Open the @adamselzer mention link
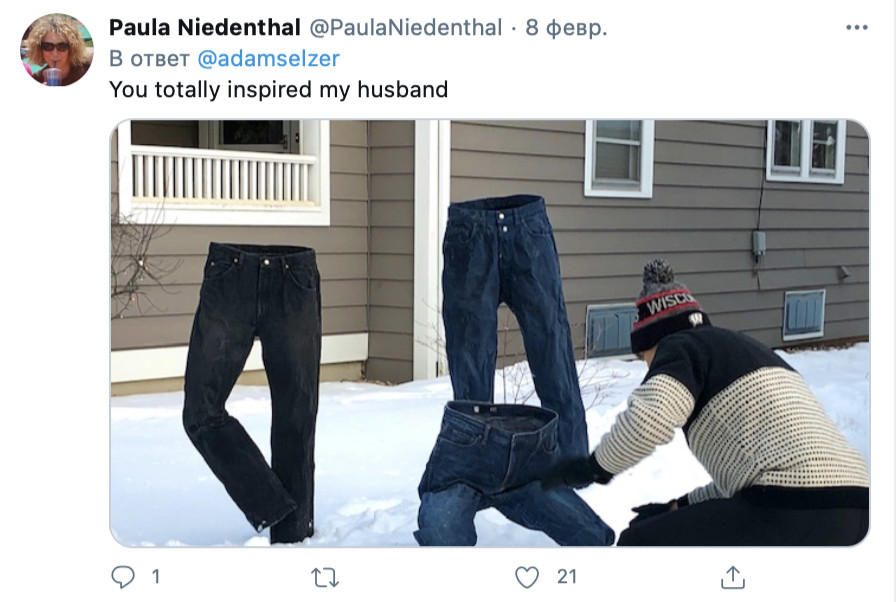The height and width of the screenshot is (602, 896). click(269, 58)
